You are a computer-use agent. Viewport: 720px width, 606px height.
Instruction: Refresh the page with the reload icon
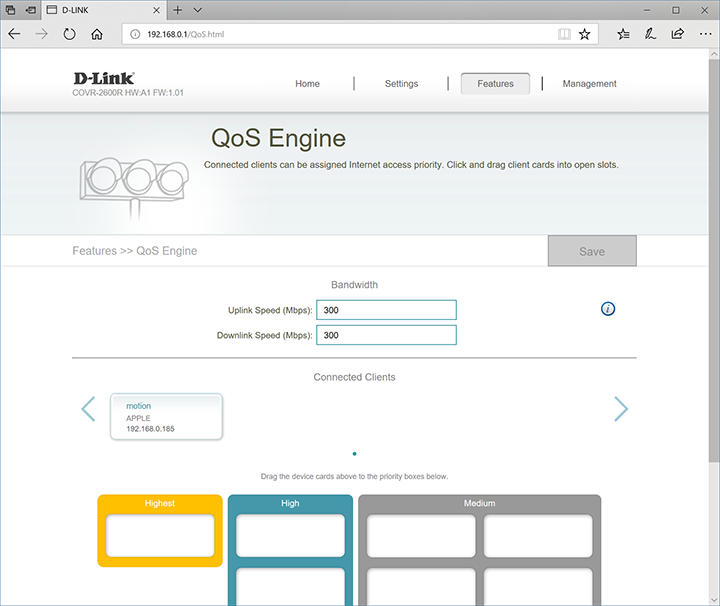69,34
